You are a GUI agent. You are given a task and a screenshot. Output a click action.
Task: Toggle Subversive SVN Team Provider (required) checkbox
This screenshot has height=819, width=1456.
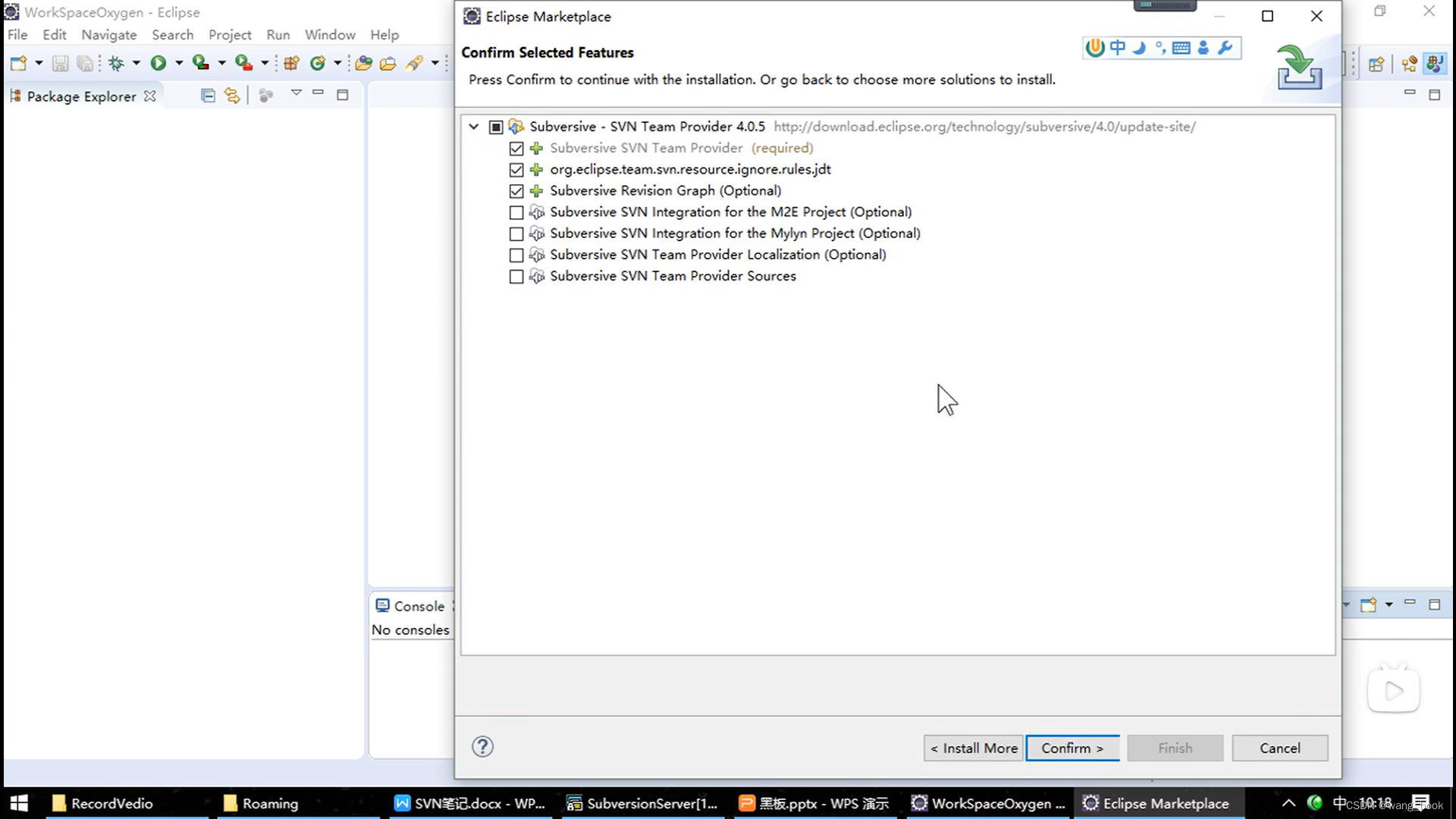516,148
